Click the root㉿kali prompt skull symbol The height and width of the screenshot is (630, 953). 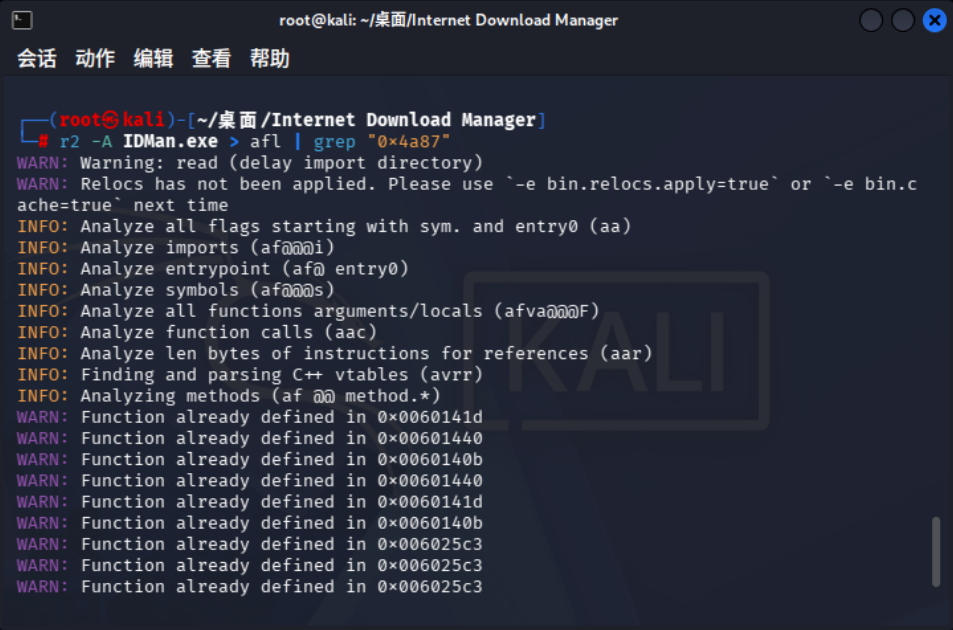(111, 120)
